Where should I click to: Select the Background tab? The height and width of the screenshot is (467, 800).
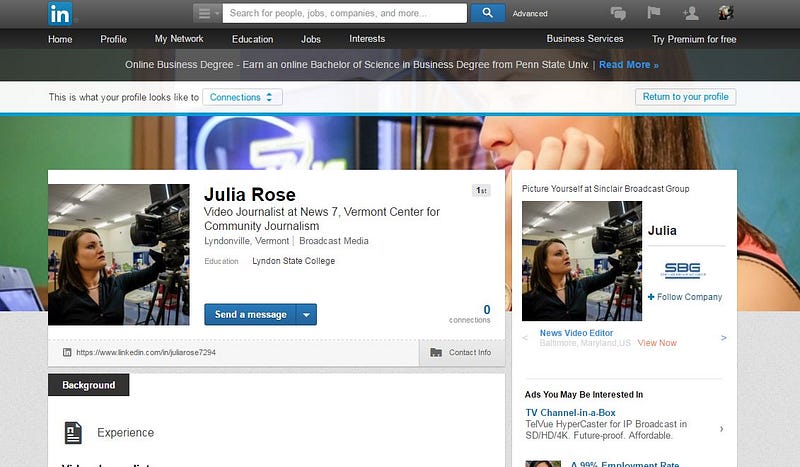pyautogui.click(x=88, y=385)
